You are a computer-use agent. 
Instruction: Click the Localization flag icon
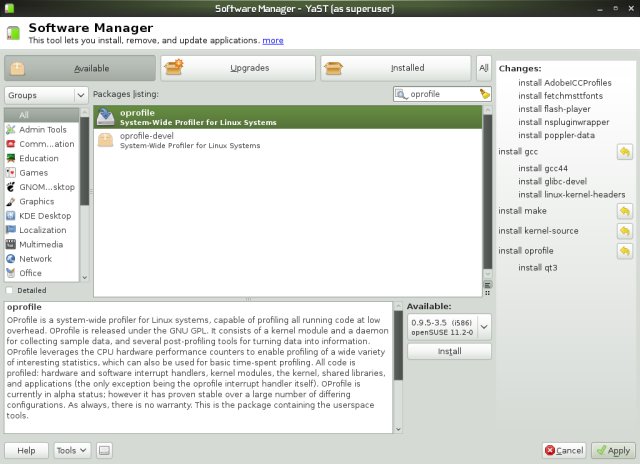[11, 230]
